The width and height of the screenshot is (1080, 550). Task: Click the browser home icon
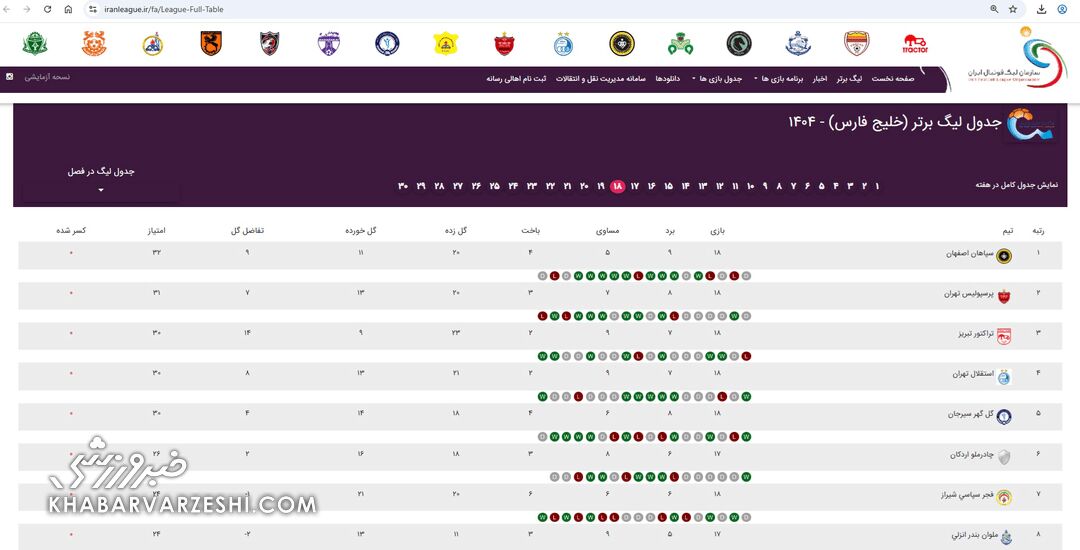68,9
